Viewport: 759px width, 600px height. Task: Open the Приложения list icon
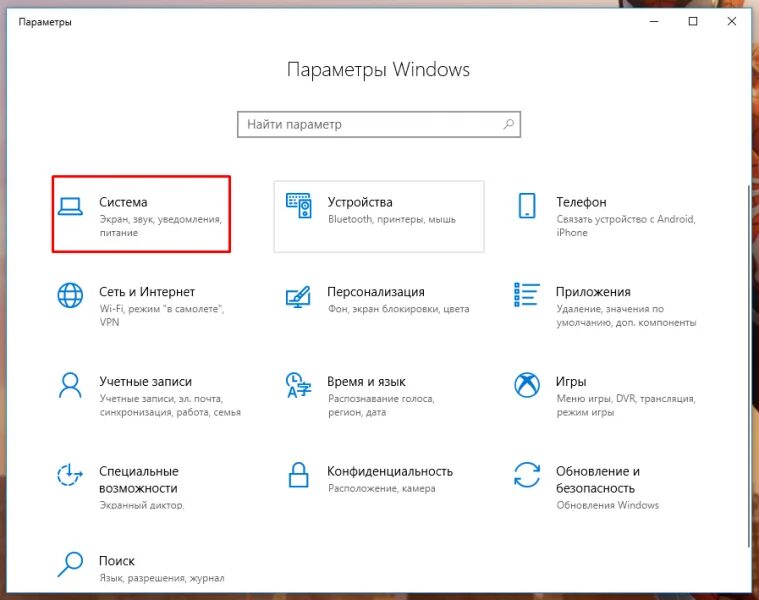click(x=526, y=295)
